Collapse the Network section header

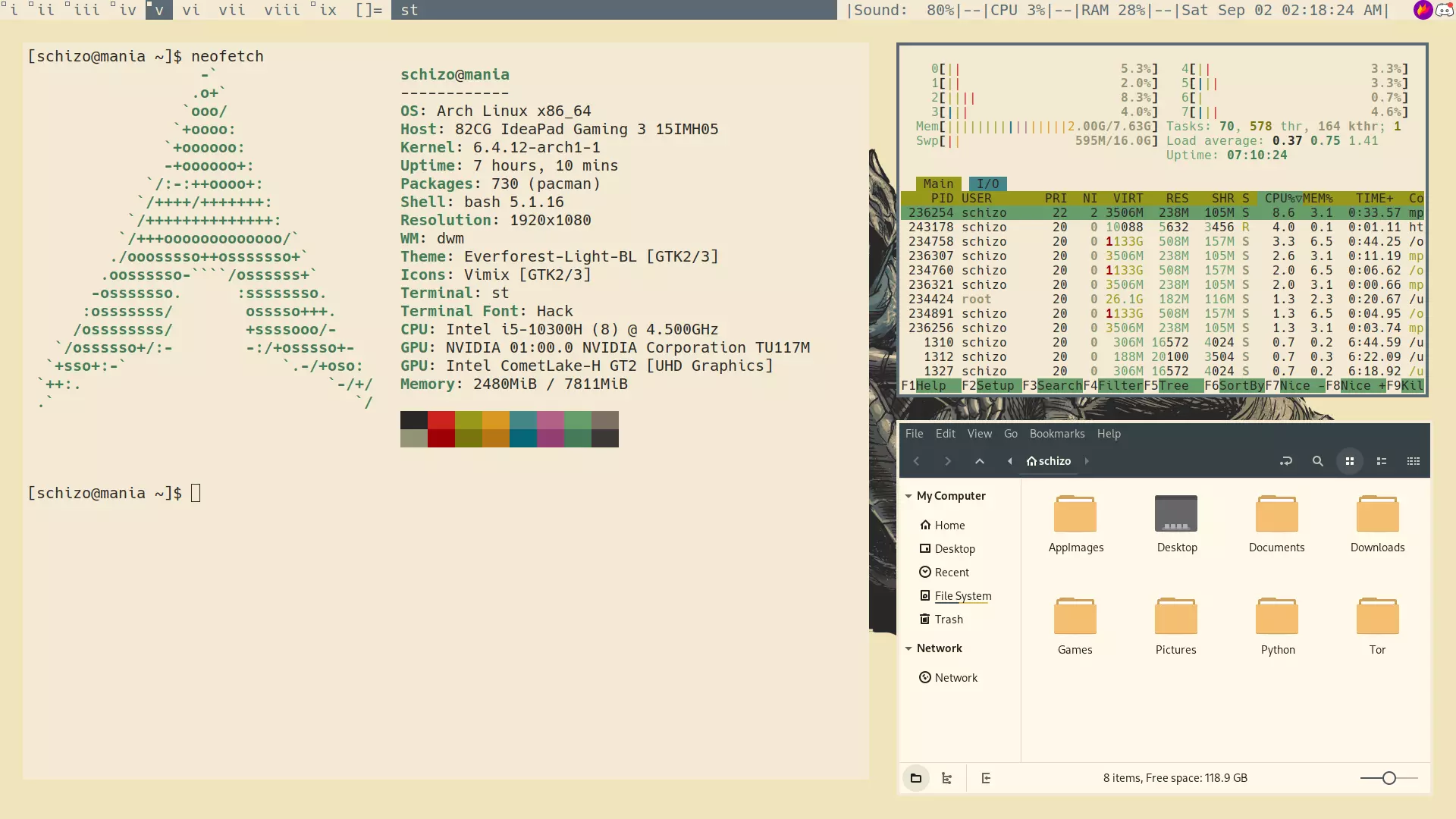tap(908, 648)
